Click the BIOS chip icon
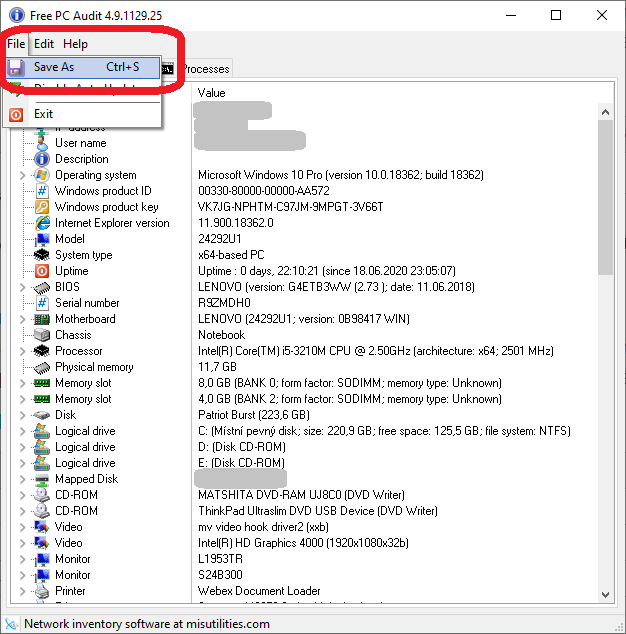Screen dimensions: 626x634 pos(42,287)
